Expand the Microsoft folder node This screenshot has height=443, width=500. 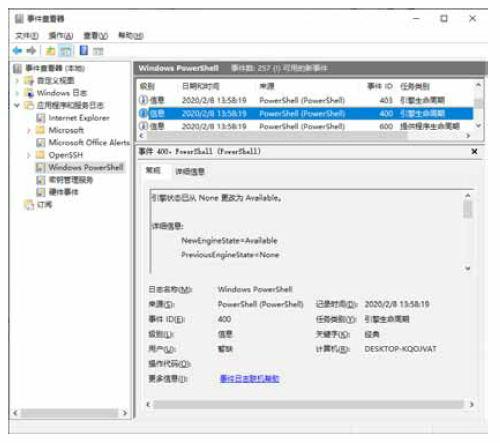(x=29, y=130)
